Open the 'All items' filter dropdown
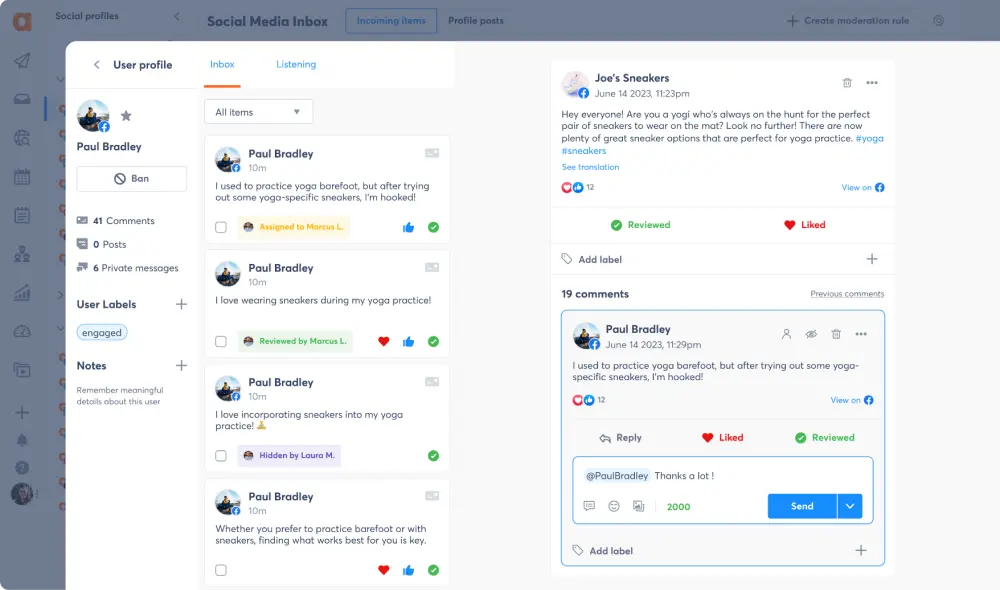1000x590 pixels. 258,112
